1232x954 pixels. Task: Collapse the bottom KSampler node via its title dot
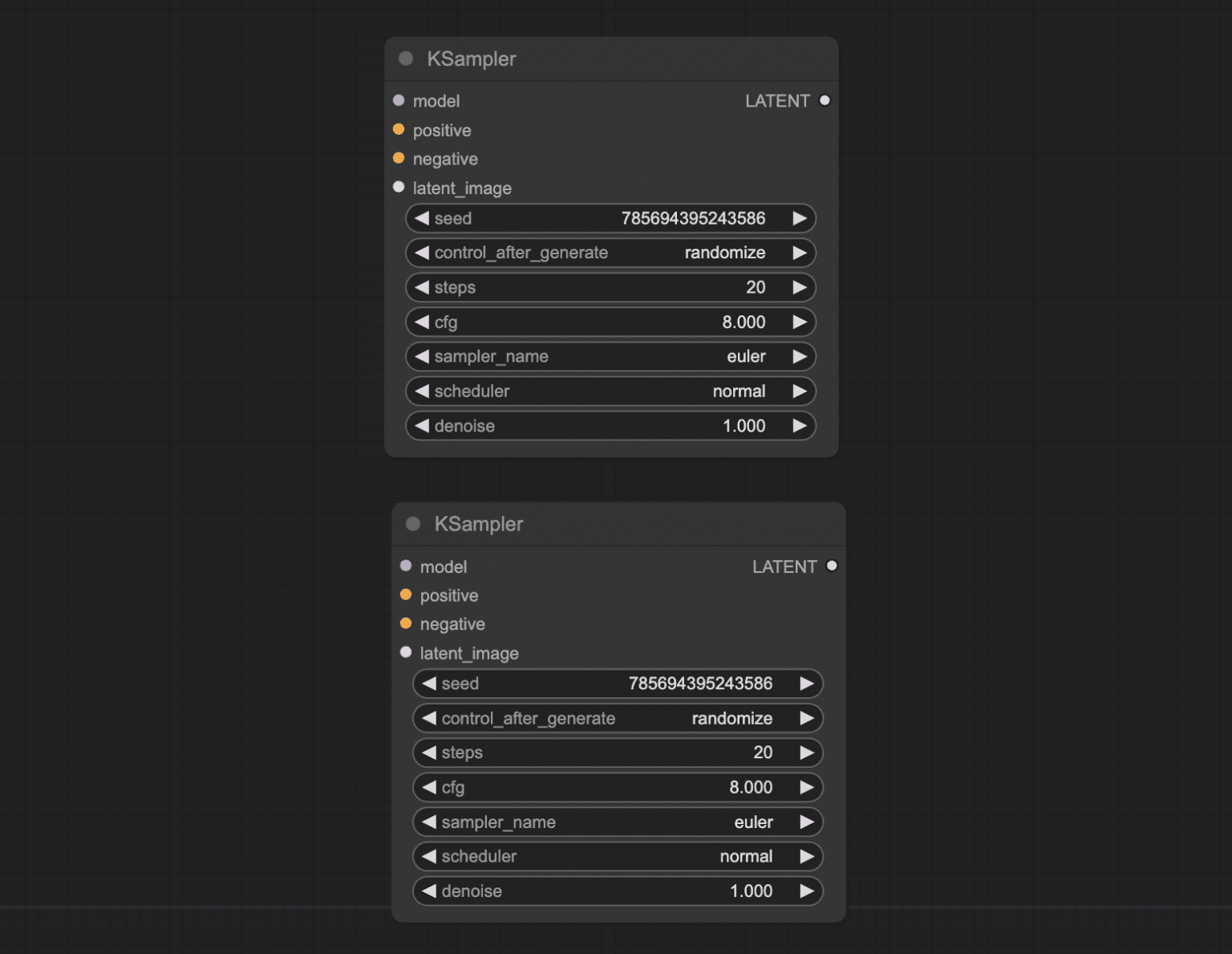[x=413, y=524]
